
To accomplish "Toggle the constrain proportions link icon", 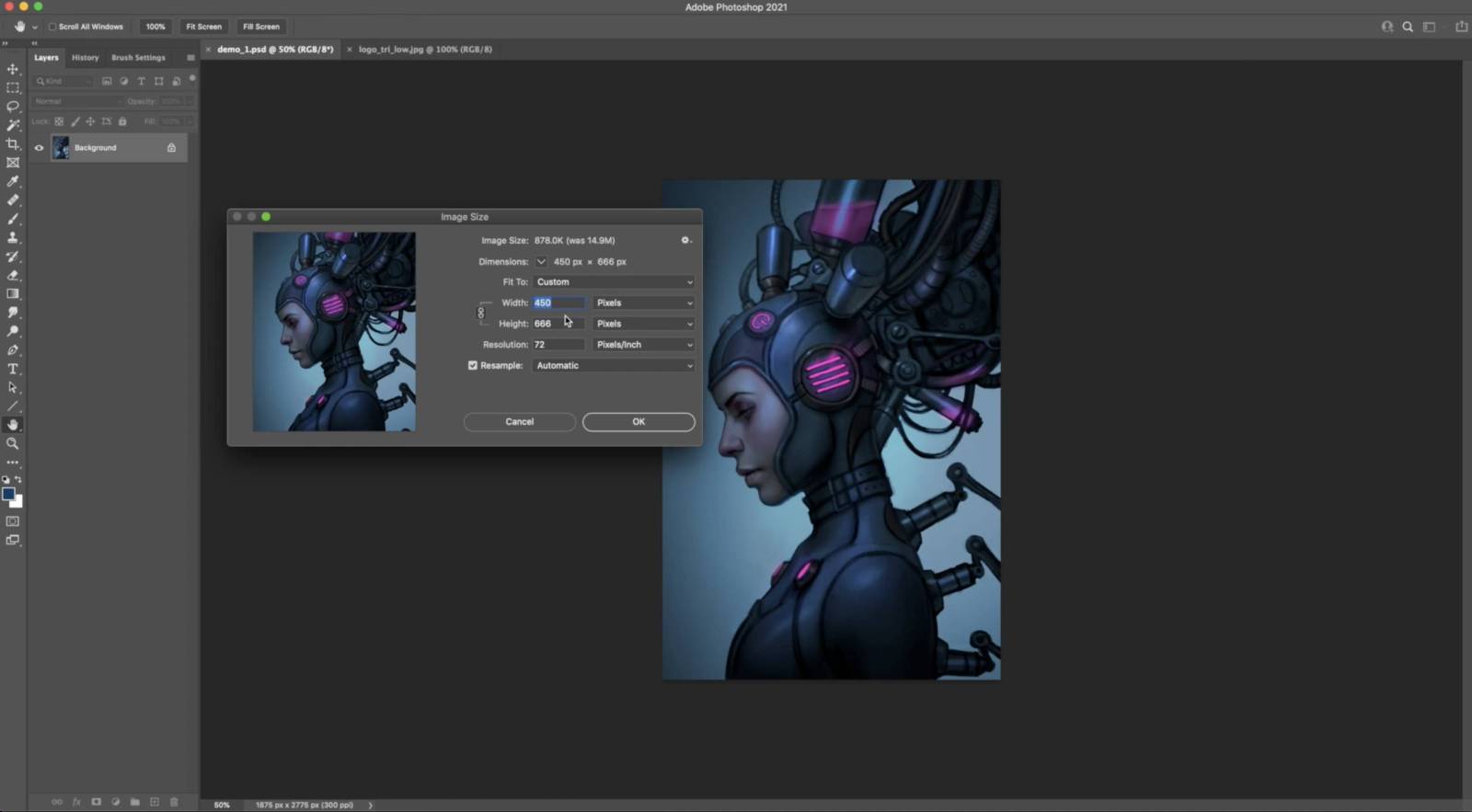I will coord(480,314).
